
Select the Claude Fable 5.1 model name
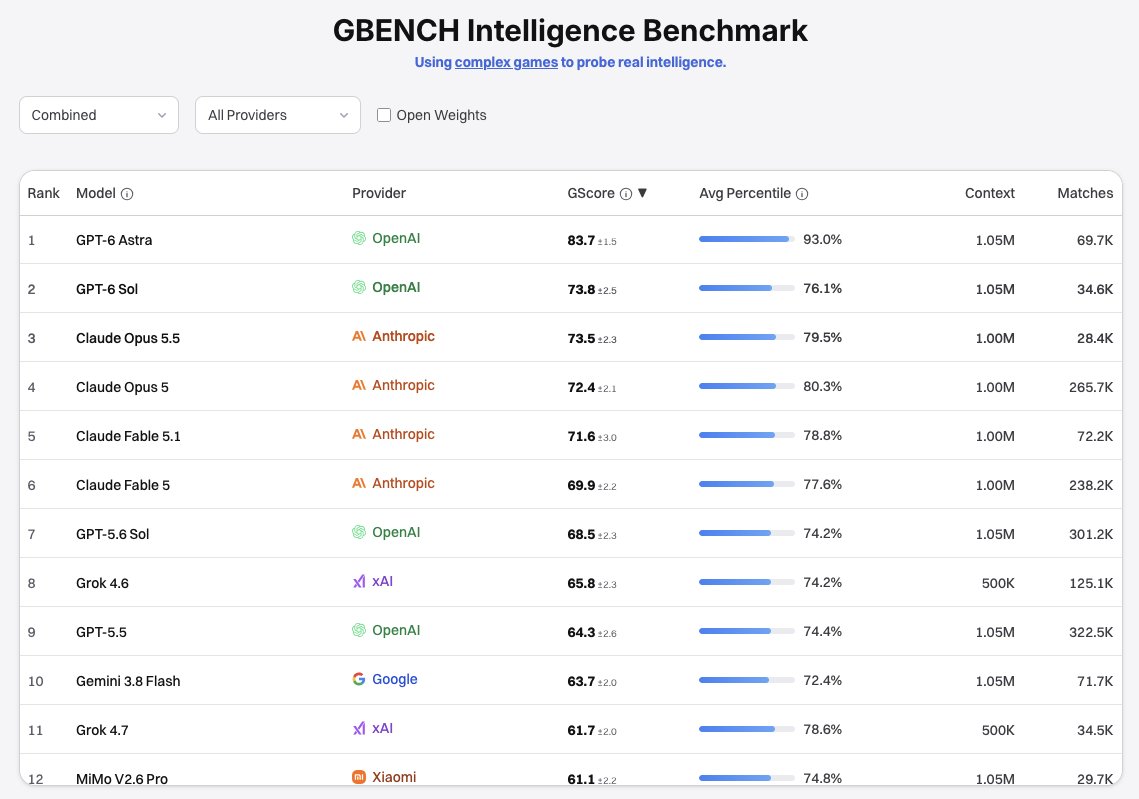coord(128,437)
